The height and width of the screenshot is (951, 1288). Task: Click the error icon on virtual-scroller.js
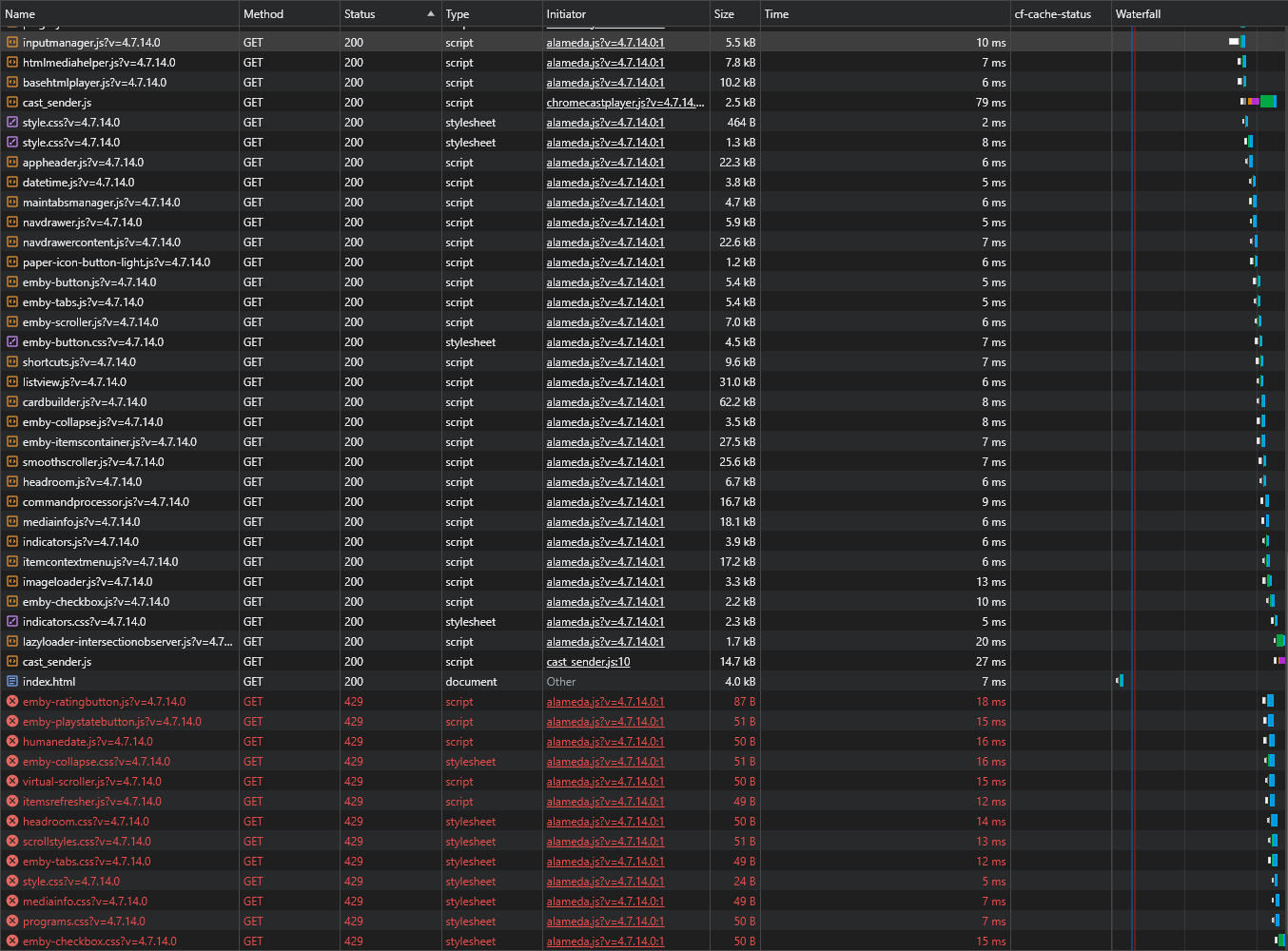pyautogui.click(x=11, y=781)
